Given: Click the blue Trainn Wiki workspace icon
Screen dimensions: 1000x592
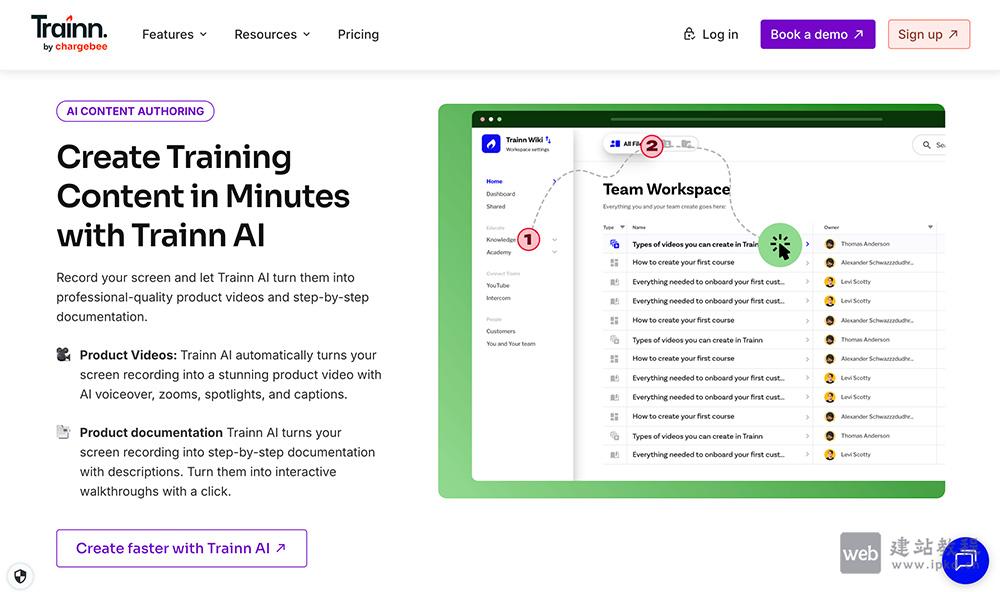Looking at the screenshot, I should tap(490, 144).
